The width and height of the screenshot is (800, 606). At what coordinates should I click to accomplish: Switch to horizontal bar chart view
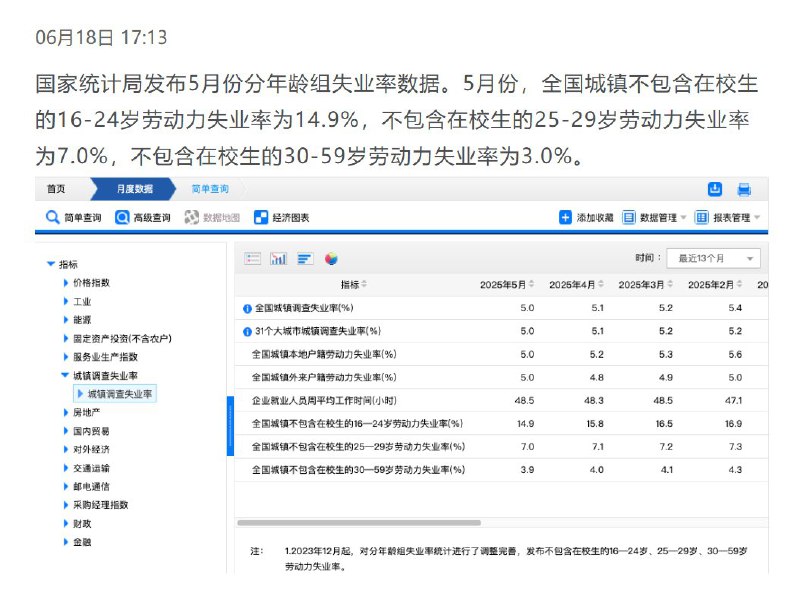coord(305,259)
